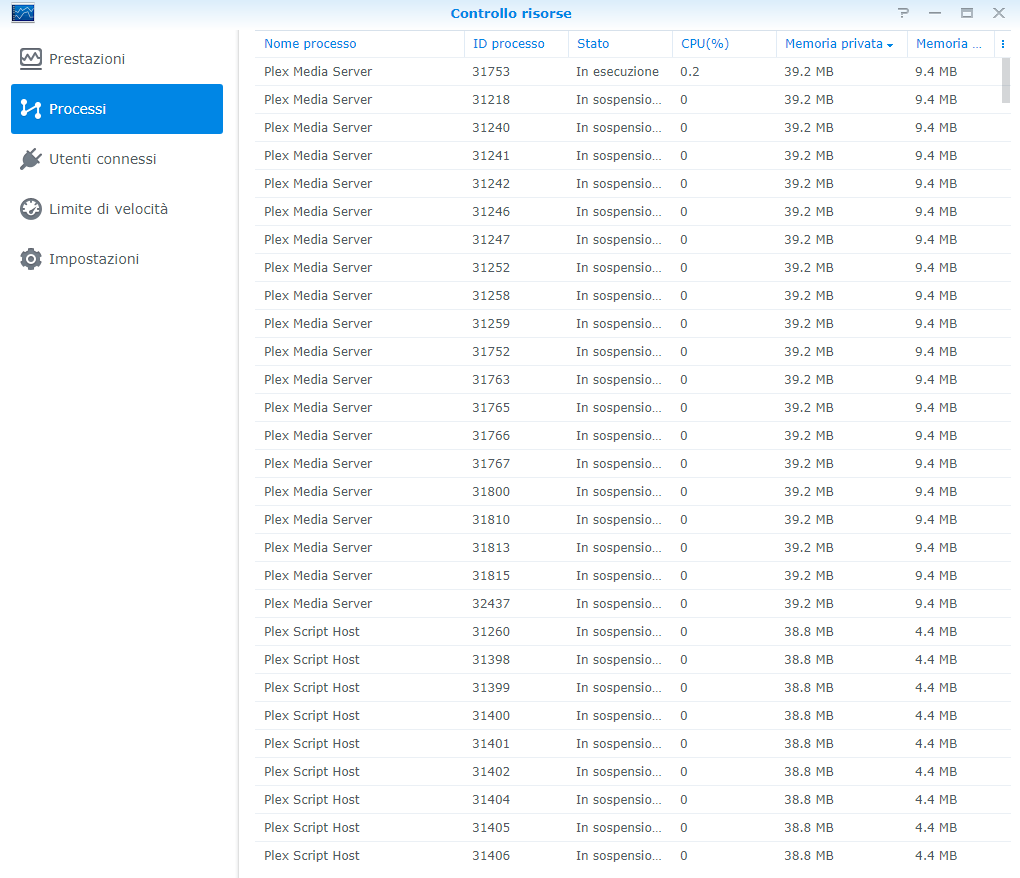The height and width of the screenshot is (878, 1020).
Task: Maximize the Controllo risorse window
Action: pos(967,13)
